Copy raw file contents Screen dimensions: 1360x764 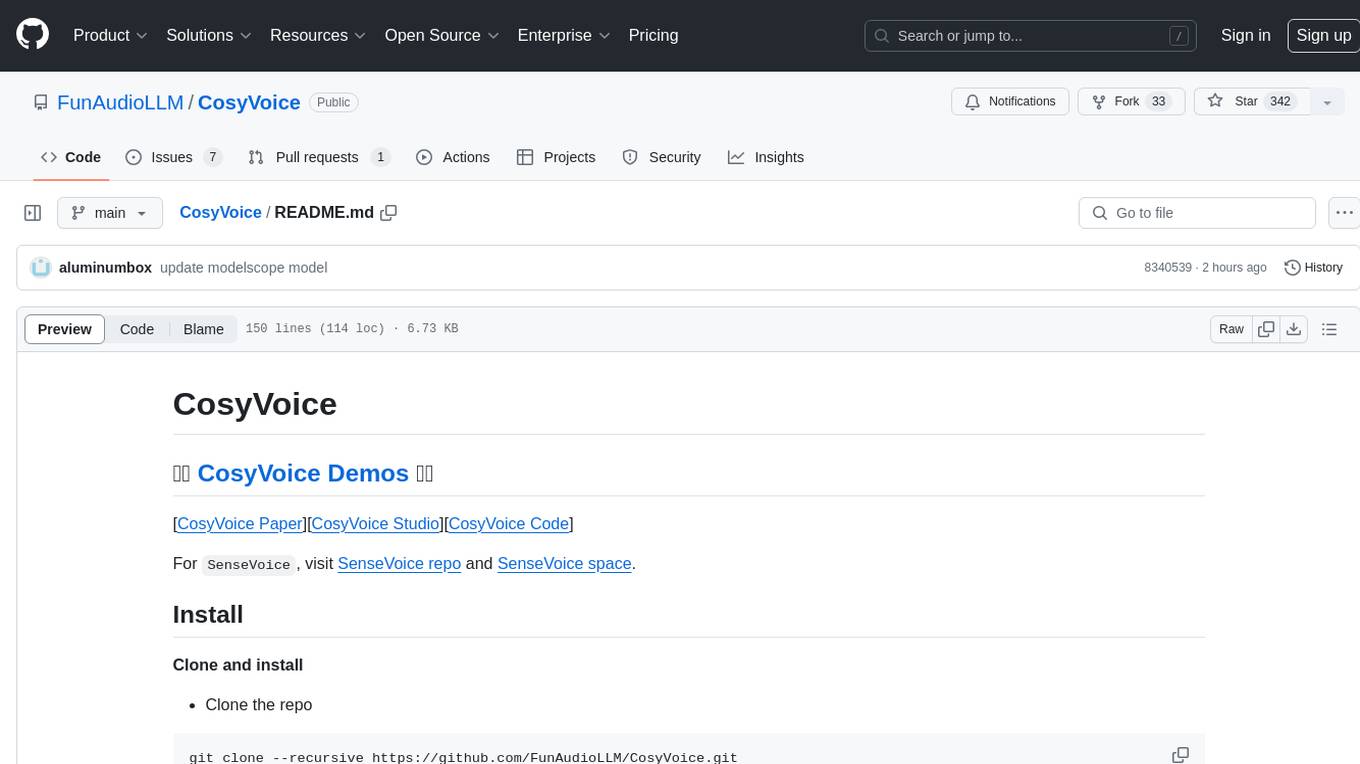coord(1266,329)
